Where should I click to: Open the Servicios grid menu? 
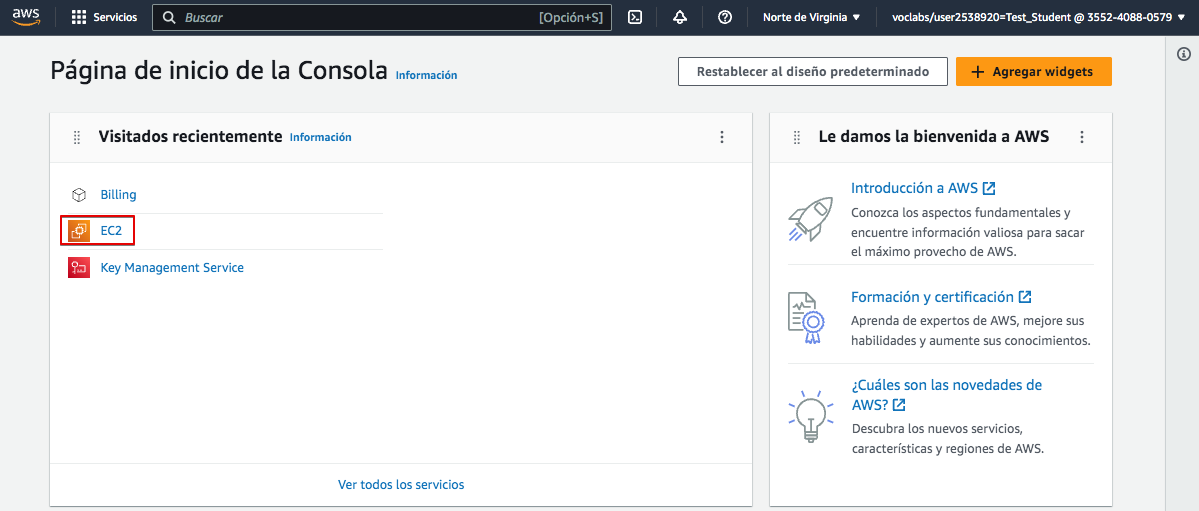click(x=105, y=18)
